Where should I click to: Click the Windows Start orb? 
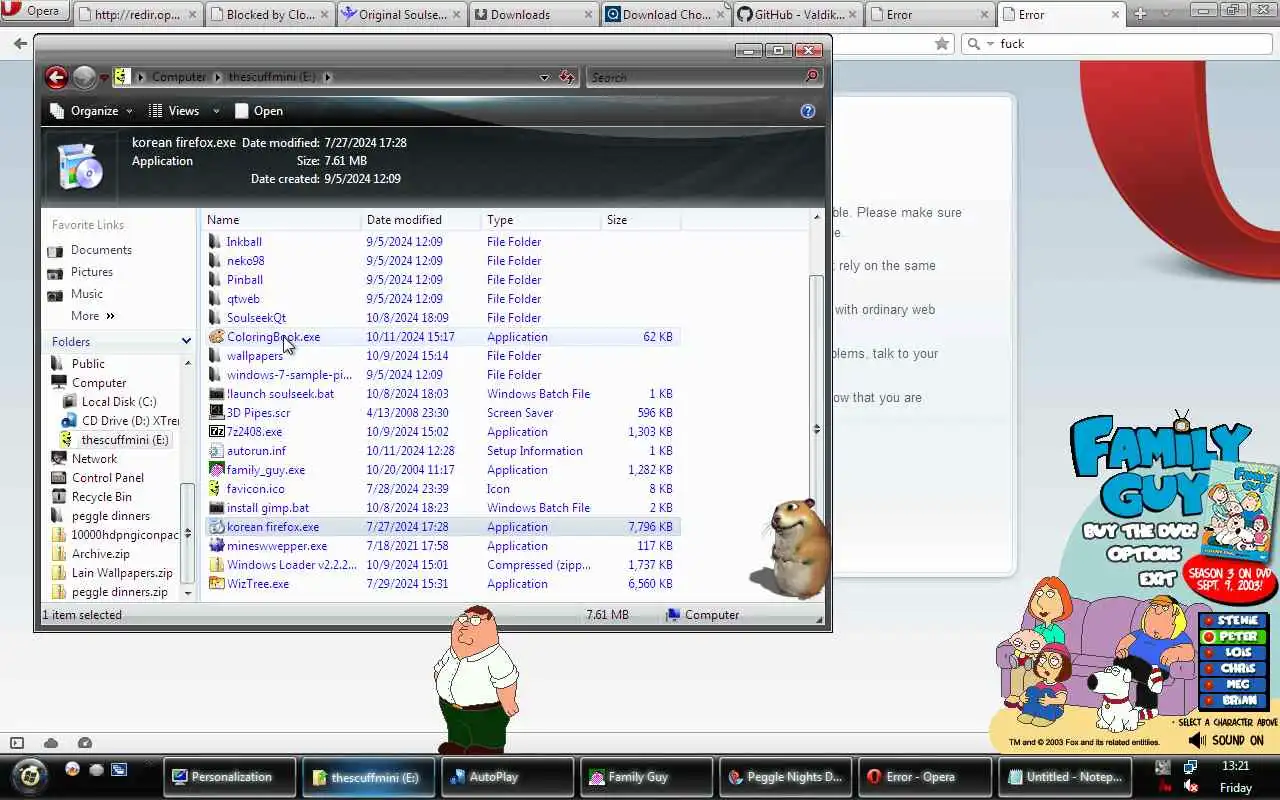point(31,775)
